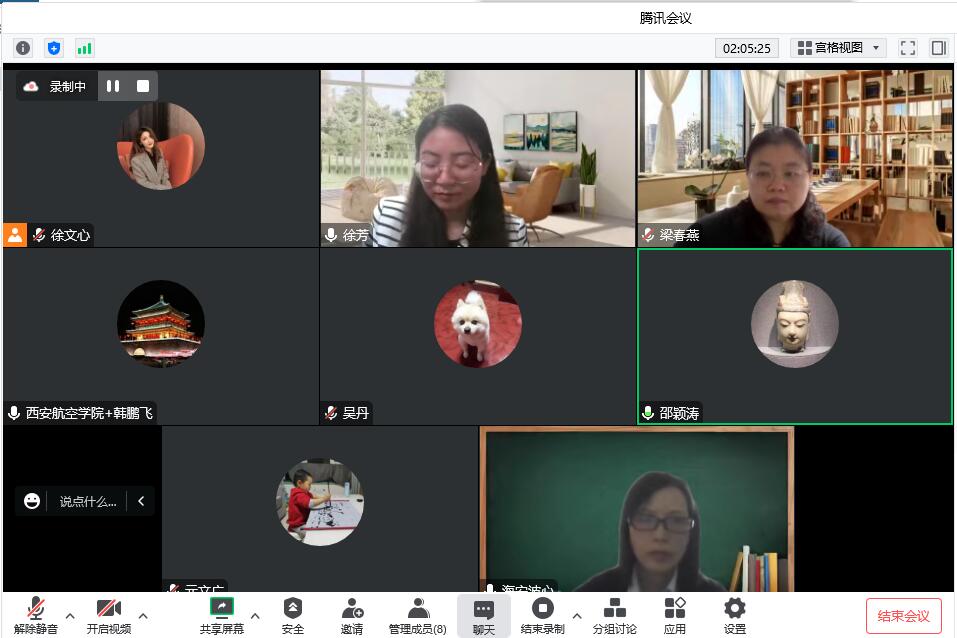Stop recording via 结束录制 button
This screenshot has height=638, width=957.
coord(542,614)
